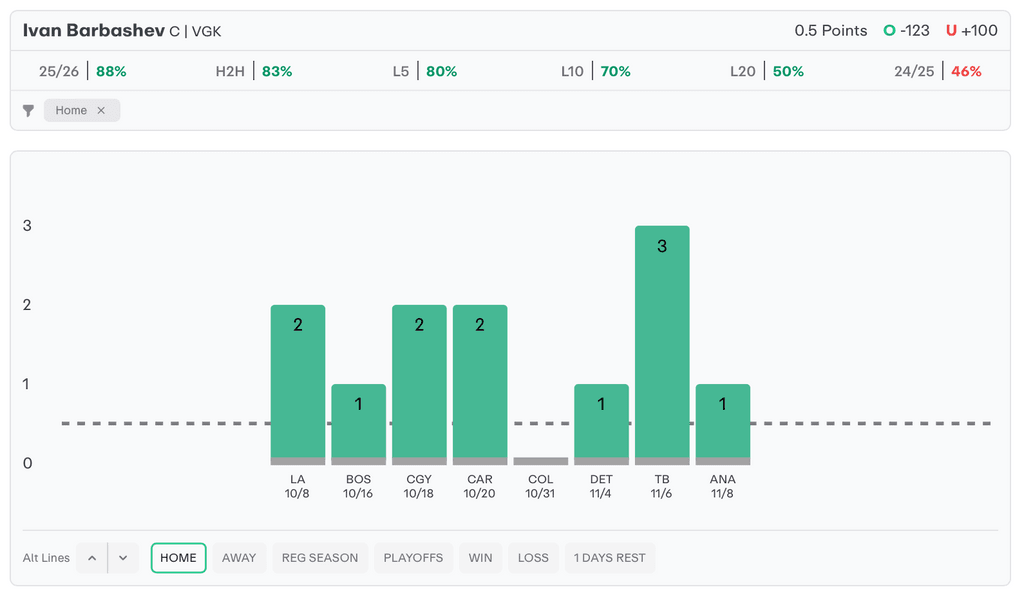Image resolution: width=1024 pixels, height=602 pixels.
Task: Remove the Home filter chip
Action: pyautogui.click(x=101, y=111)
